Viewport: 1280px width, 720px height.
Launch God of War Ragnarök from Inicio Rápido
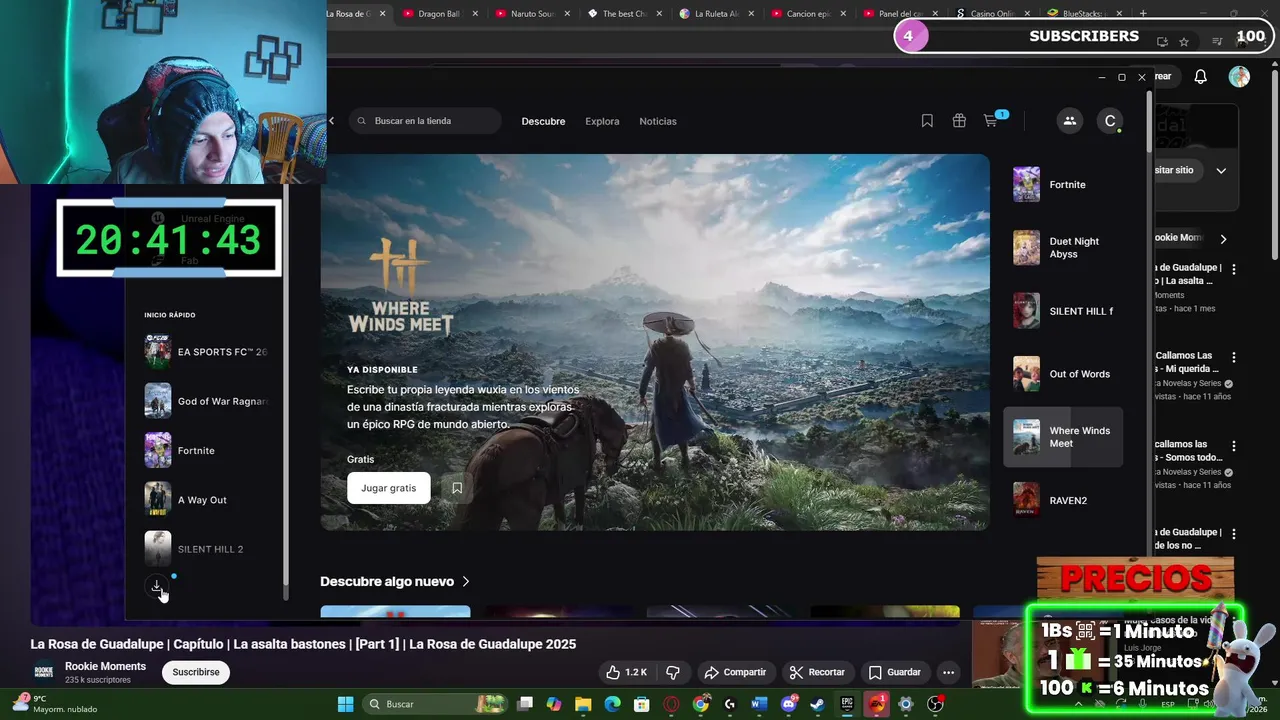pos(207,401)
